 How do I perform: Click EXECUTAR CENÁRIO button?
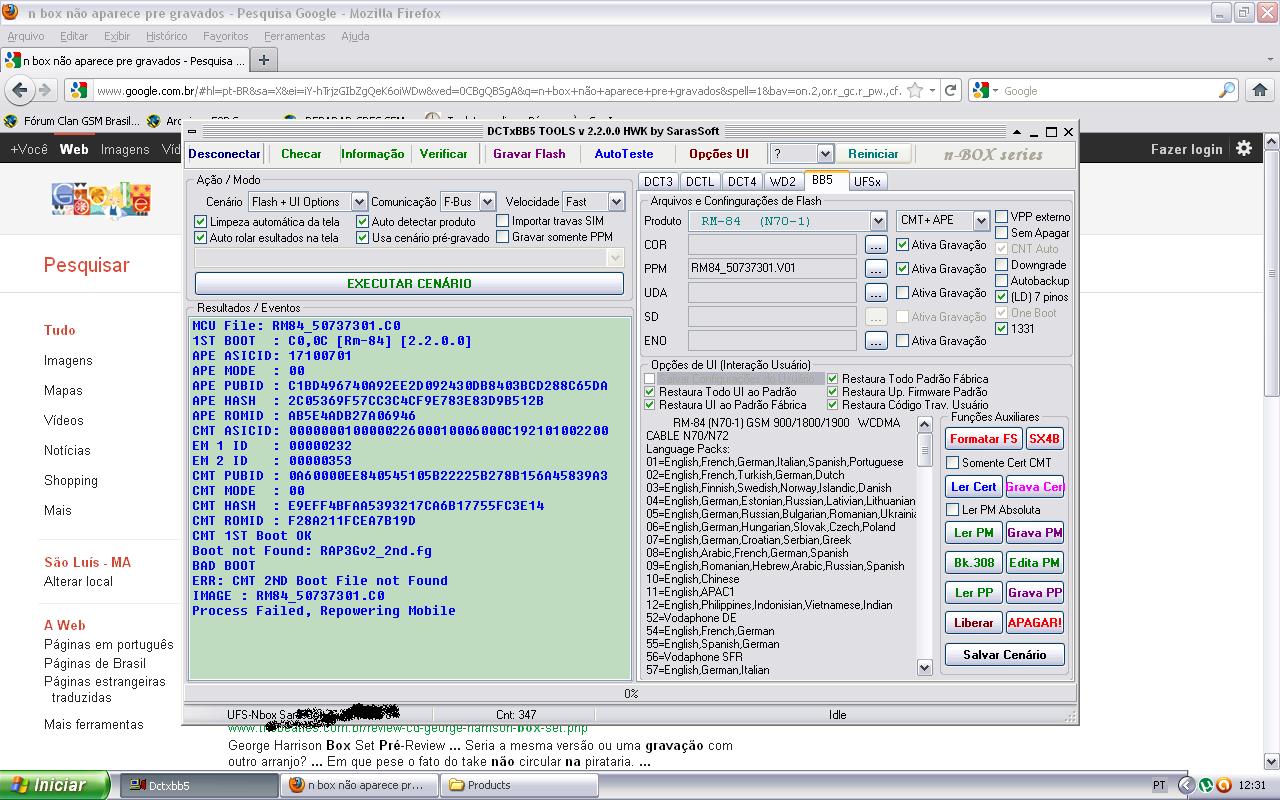(x=409, y=283)
